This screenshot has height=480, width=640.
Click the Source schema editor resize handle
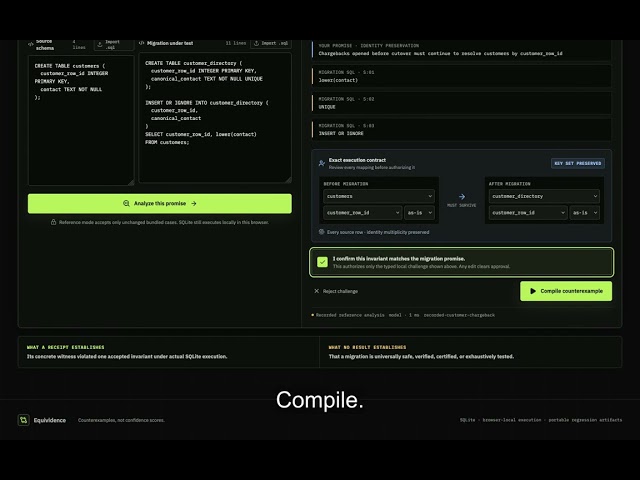click(131, 182)
